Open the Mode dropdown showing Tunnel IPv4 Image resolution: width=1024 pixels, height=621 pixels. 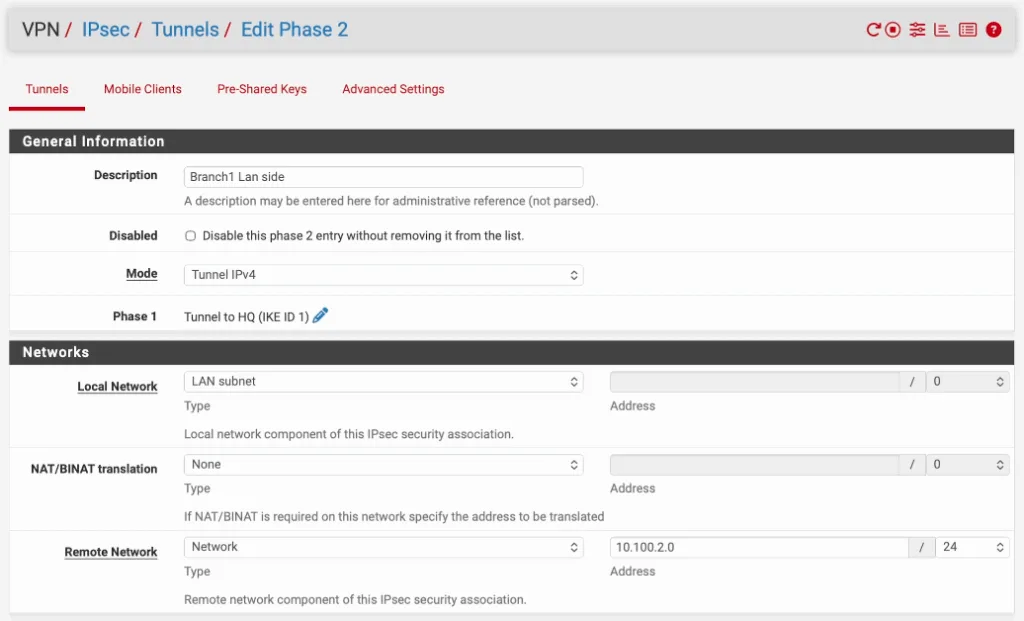click(x=383, y=274)
